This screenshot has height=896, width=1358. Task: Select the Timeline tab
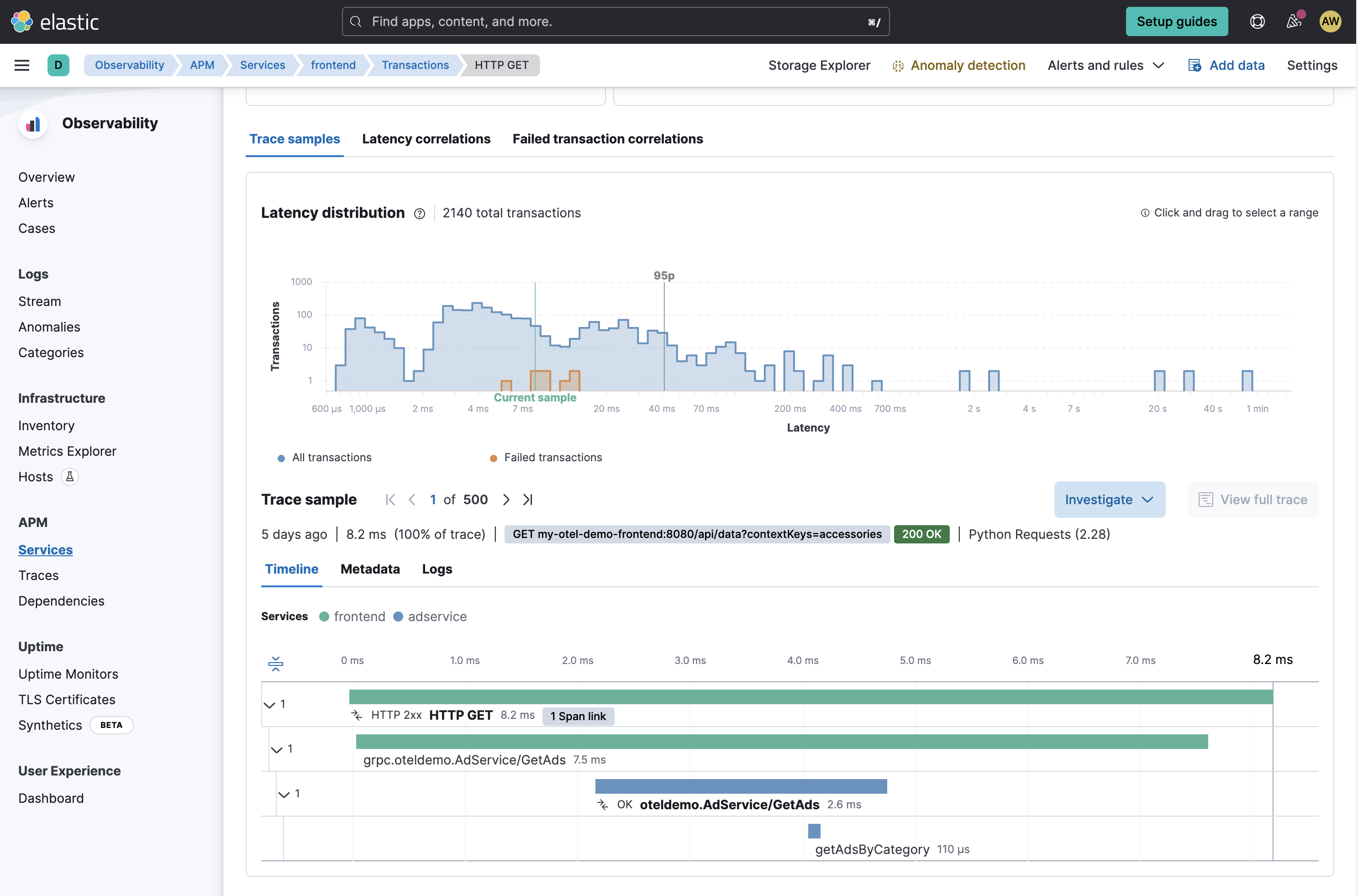pyautogui.click(x=291, y=569)
